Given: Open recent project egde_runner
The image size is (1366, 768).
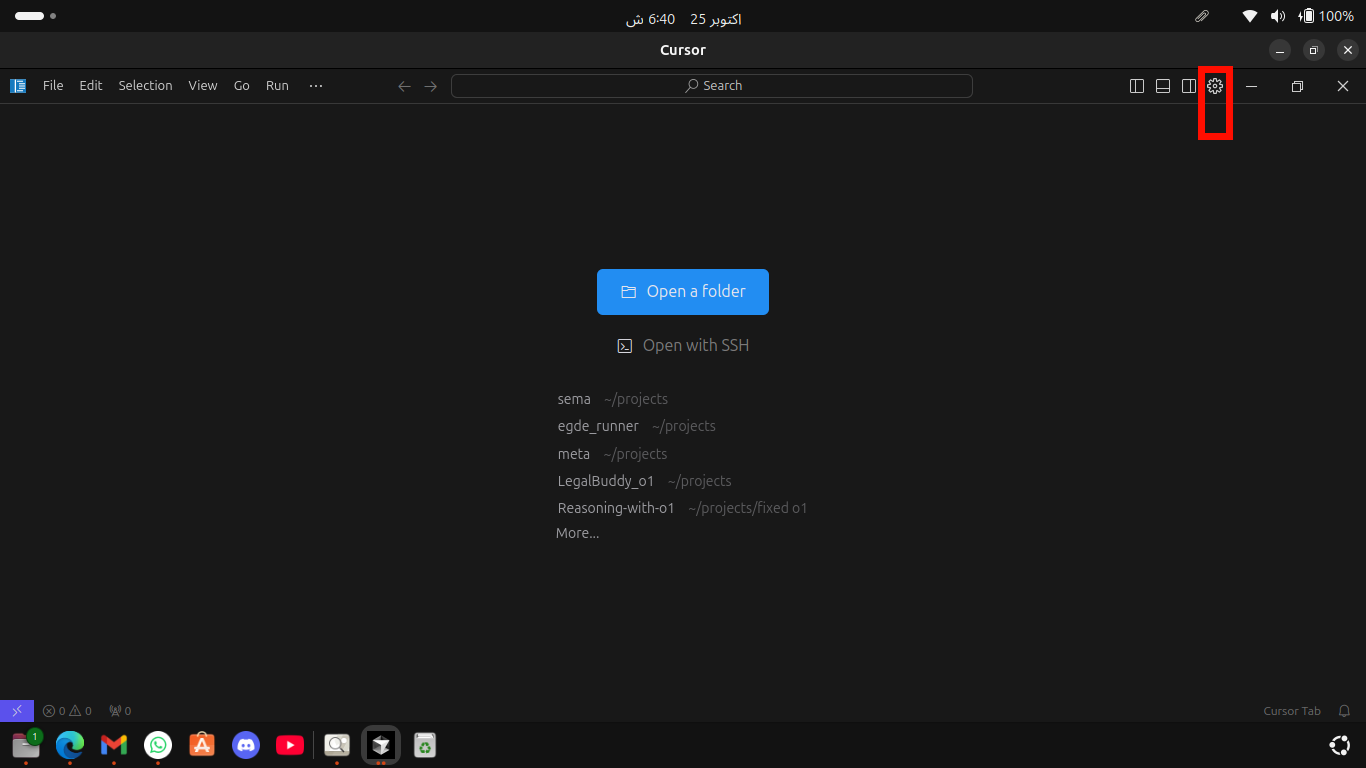Looking at the screenshot, I should tap(598, 426).
